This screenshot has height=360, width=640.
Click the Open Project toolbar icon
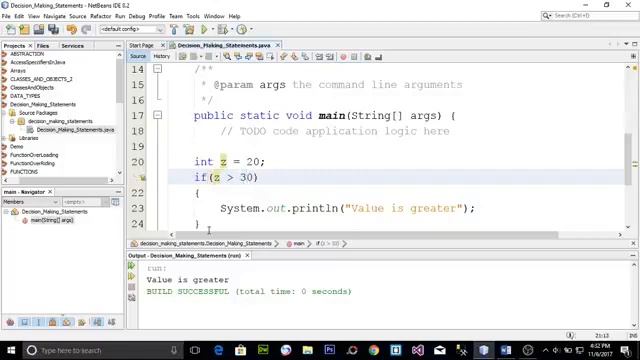click(x=39, y=29)
